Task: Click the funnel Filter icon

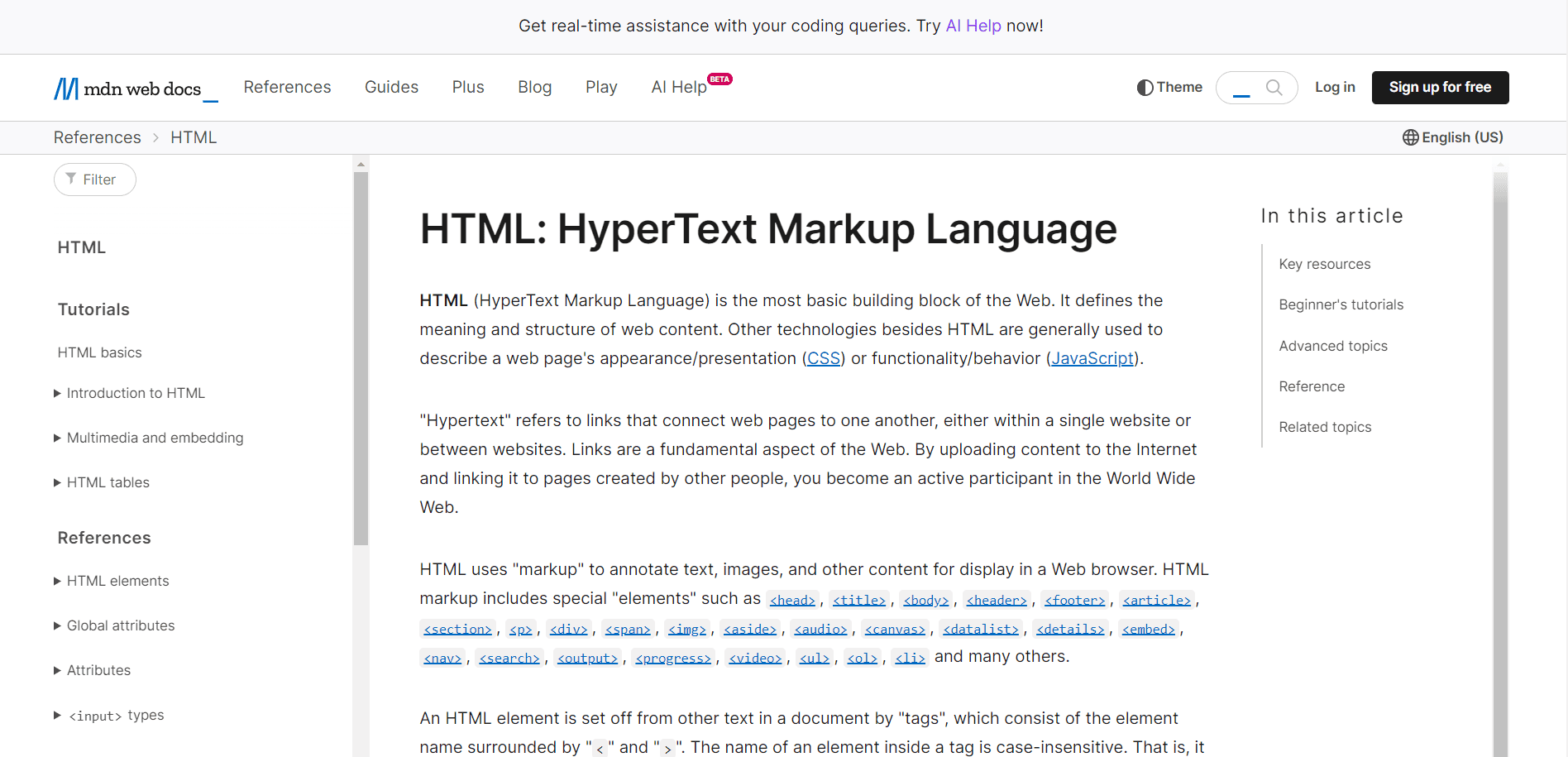Action: (x=71, y=179)
